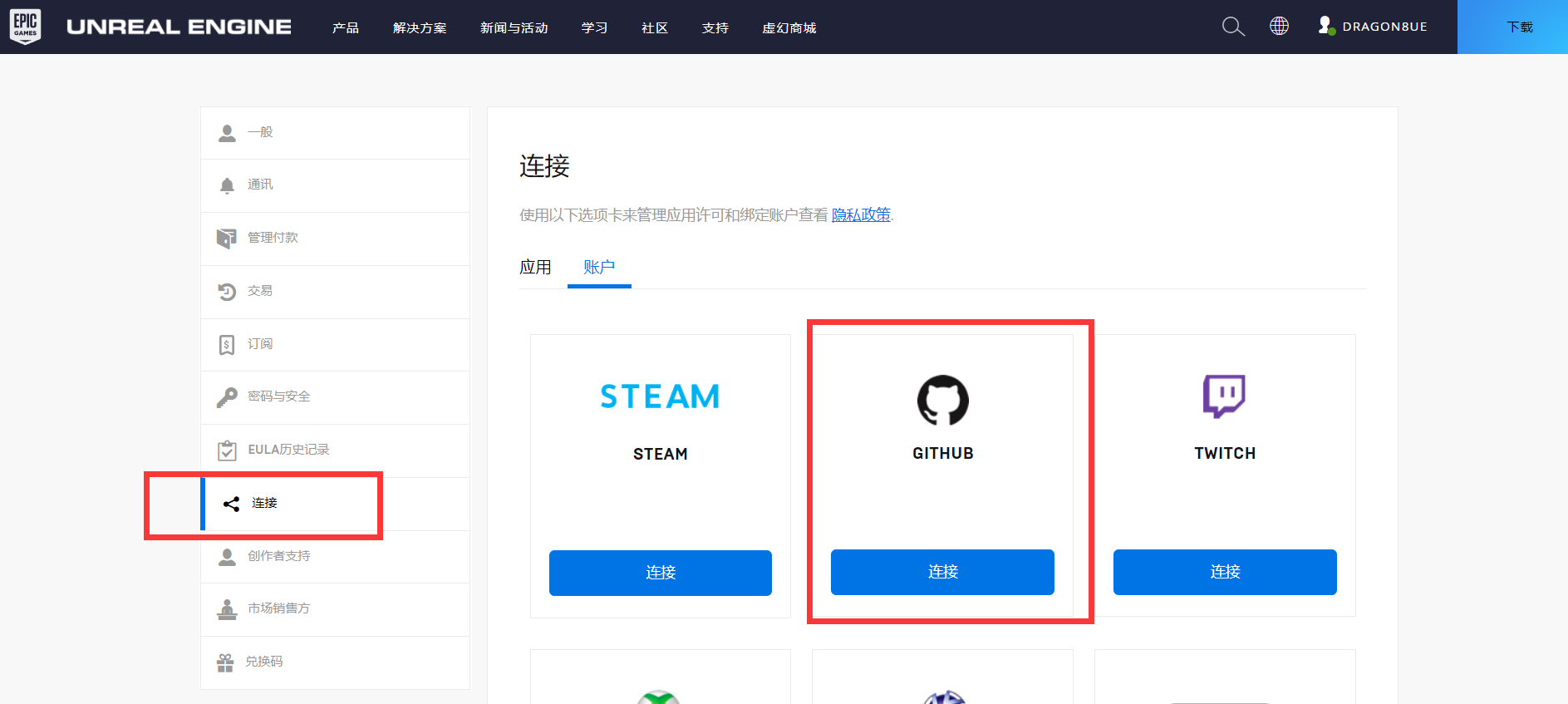Open the 学习 menu
The image size is (1568, 704).
(594, 27)
